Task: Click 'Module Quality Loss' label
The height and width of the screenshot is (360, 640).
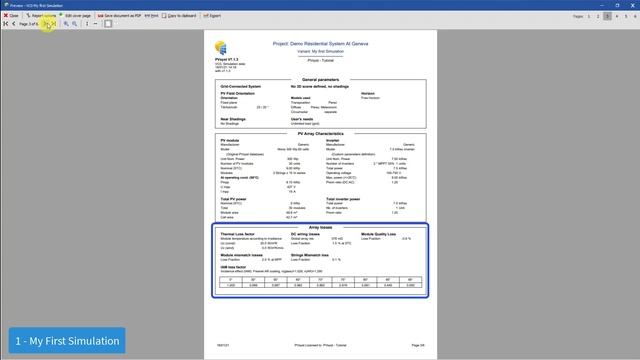Action: click(378, 234)
